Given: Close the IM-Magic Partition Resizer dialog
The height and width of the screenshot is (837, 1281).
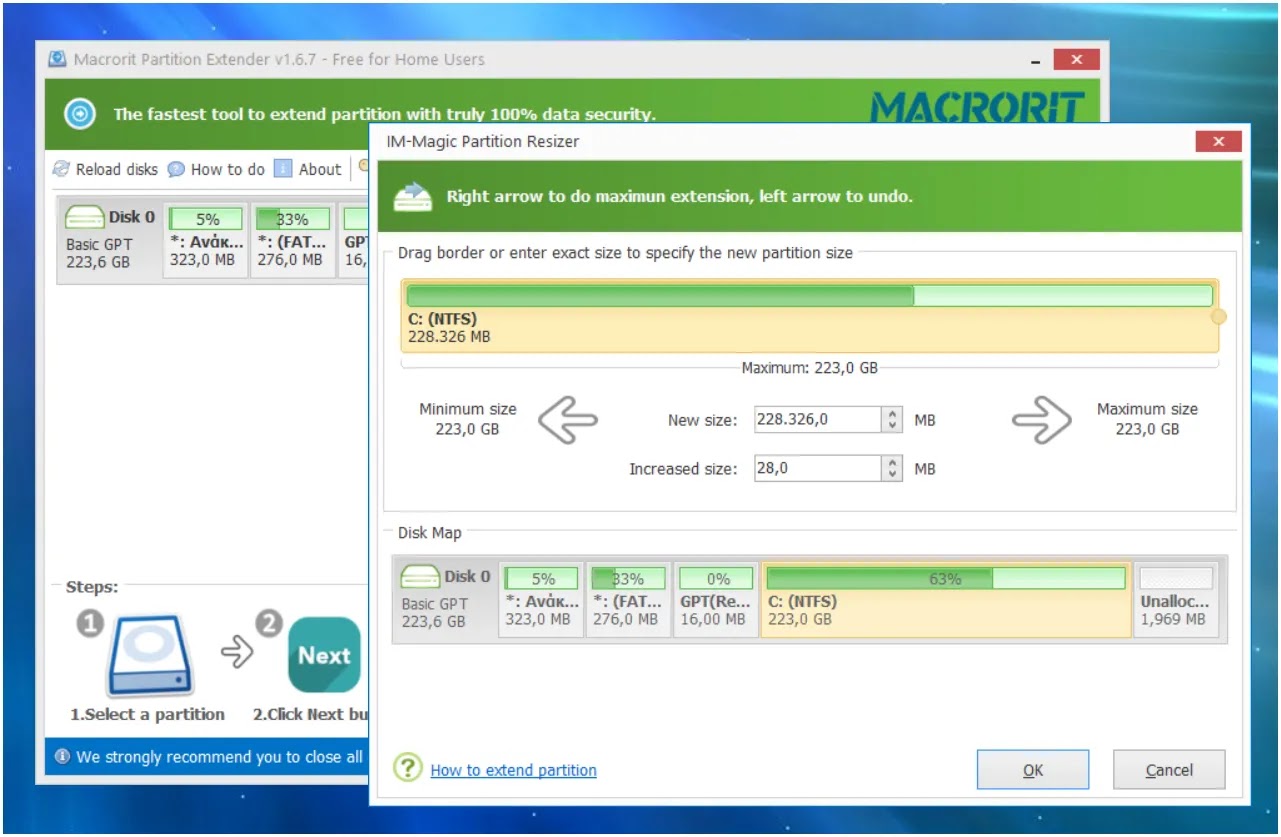Looking at the screenshot, I should 1218,142.
